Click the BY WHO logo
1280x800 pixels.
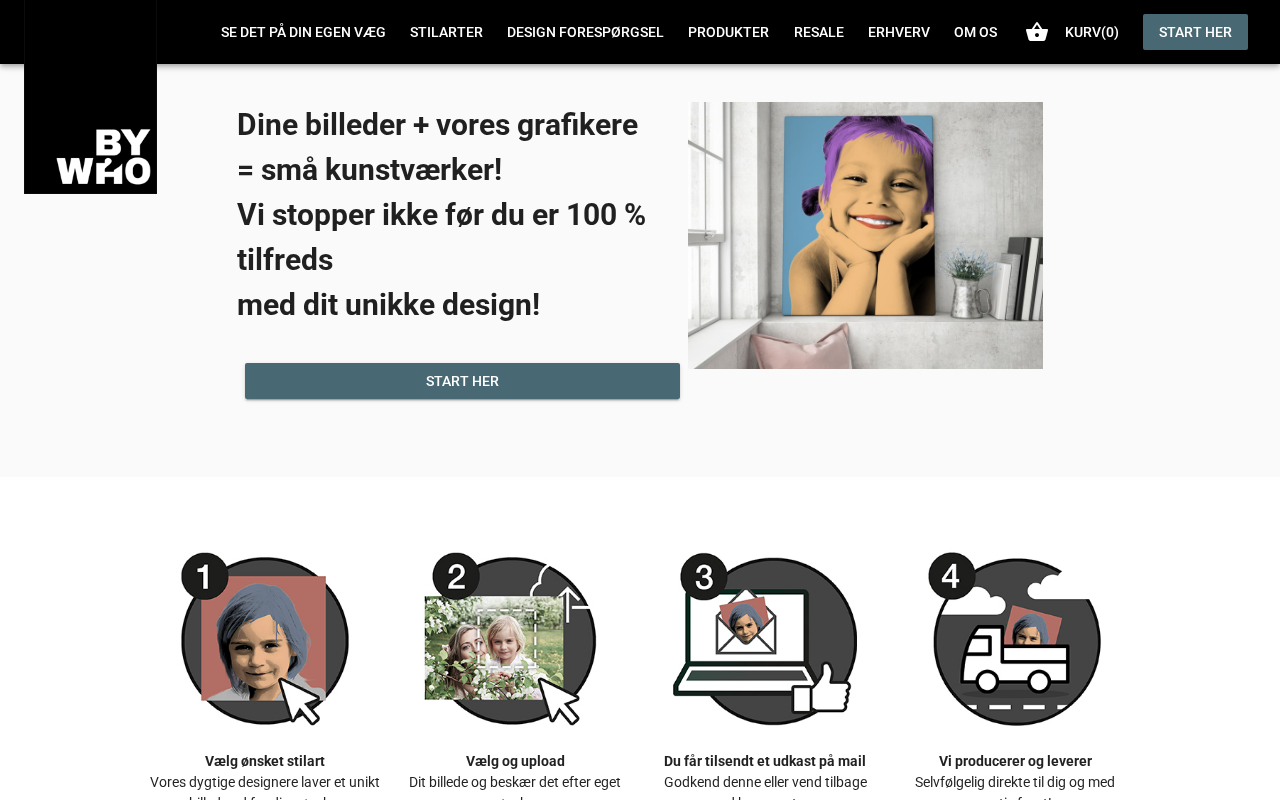90,97
